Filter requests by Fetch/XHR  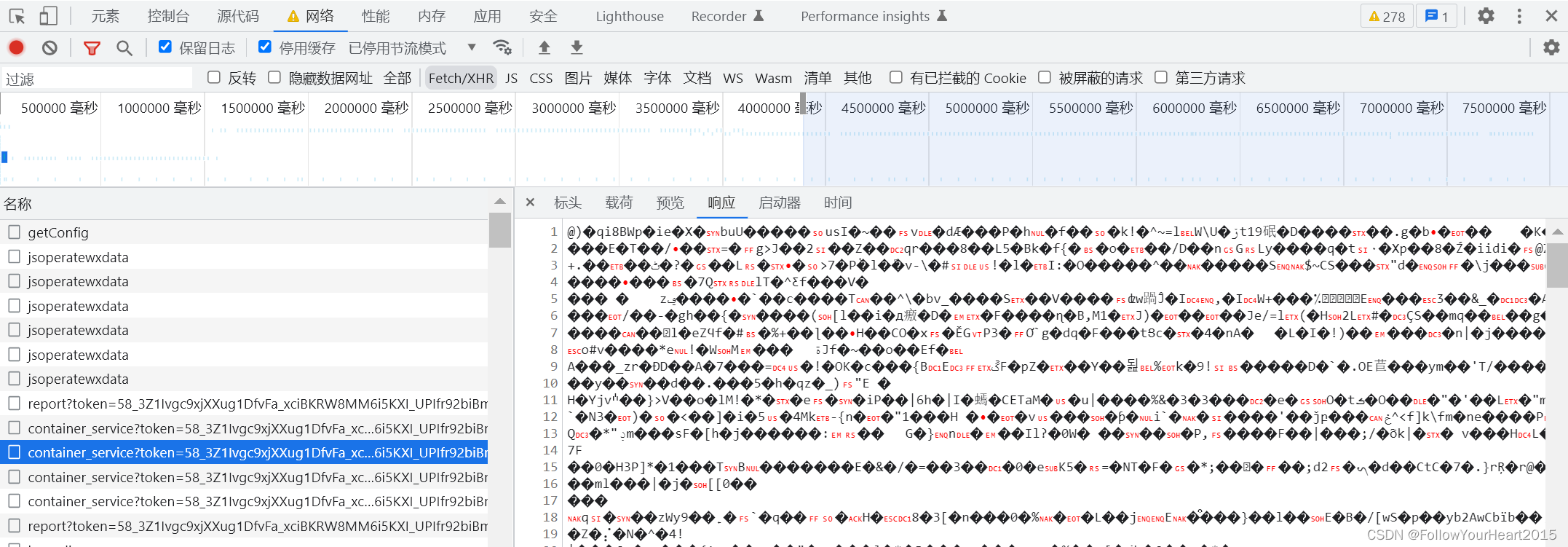[461, 78]
